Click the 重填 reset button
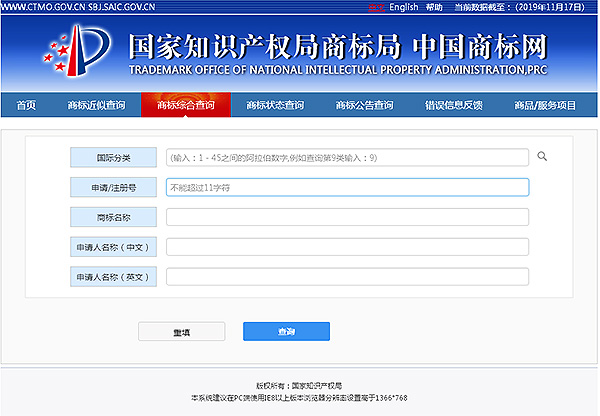The image size is (600, 416). click(181, 331)
